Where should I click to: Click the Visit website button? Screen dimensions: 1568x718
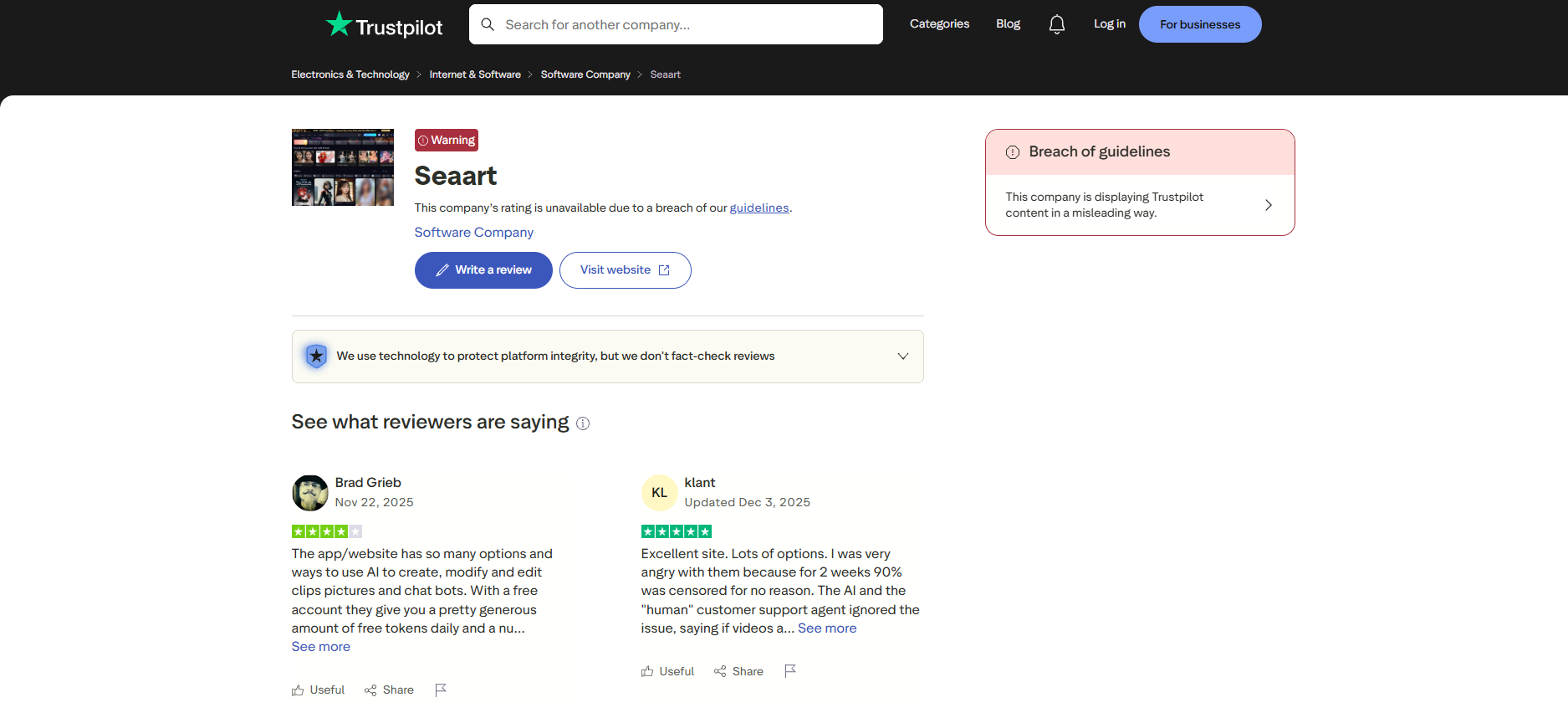point(626,270)
